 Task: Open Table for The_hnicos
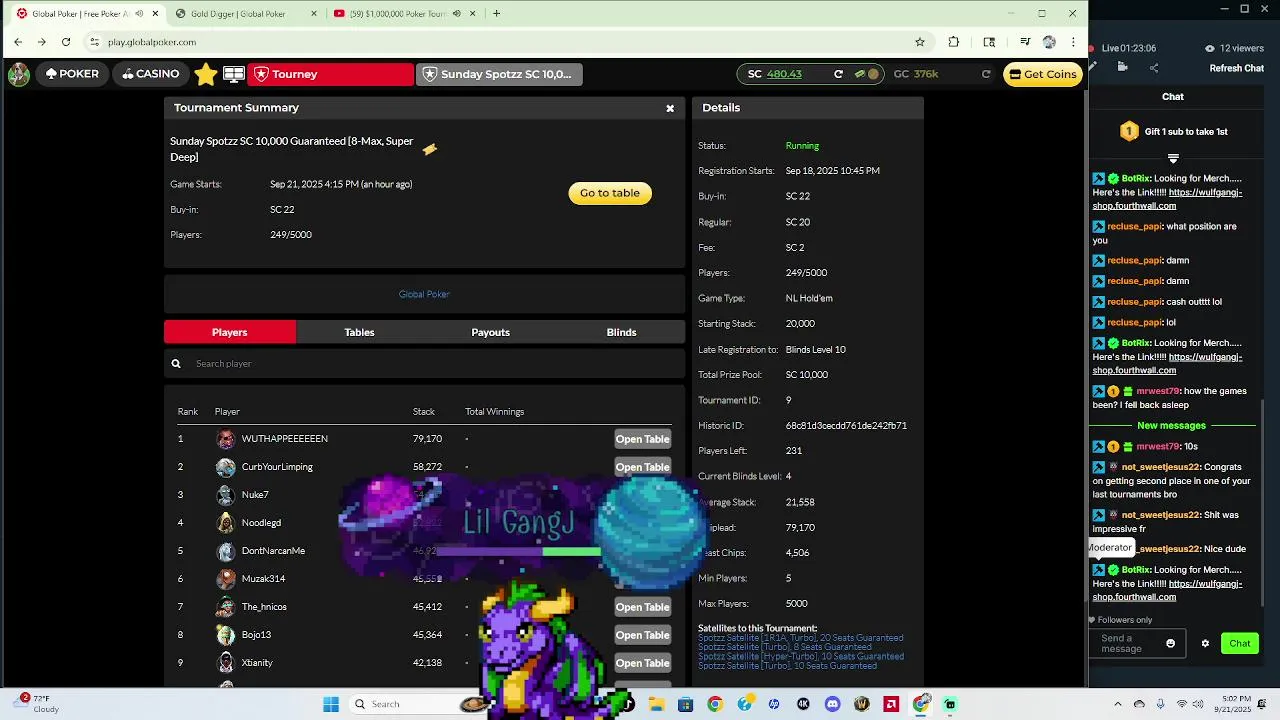(x=642, y=607)
